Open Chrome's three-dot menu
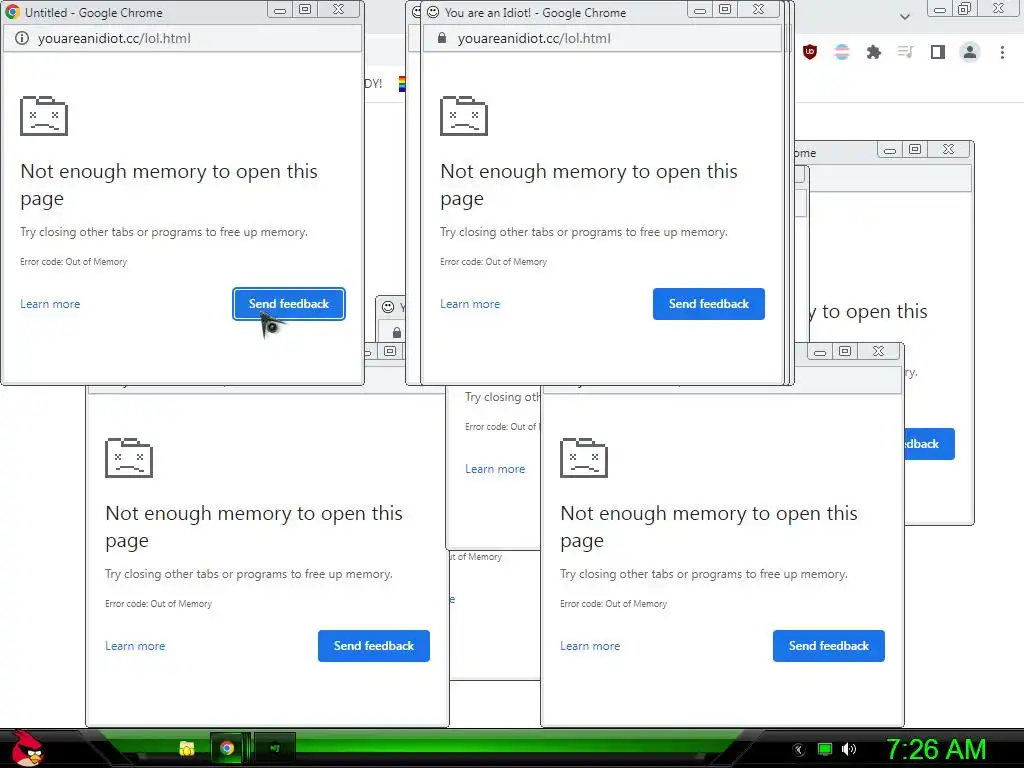Image resolution: width=1024 pixels, height=768 pixels. pyautogui.click(x=1002, y=52)
